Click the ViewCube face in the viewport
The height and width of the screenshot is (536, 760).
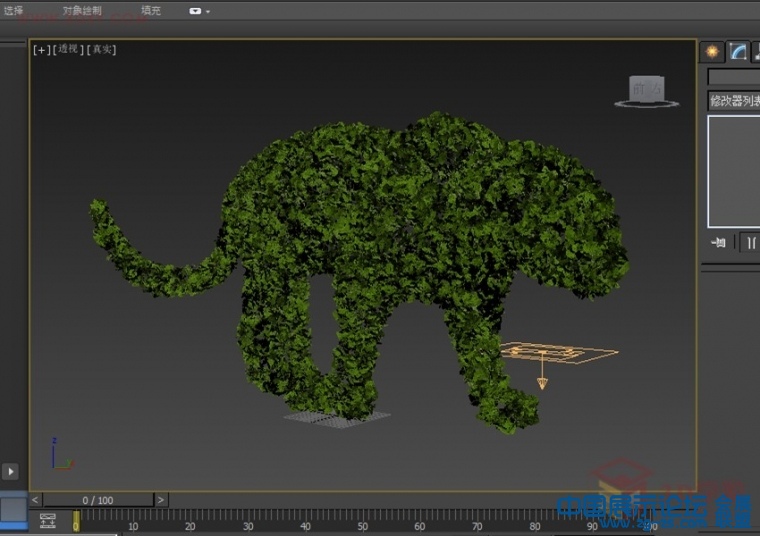coord(647,89)
